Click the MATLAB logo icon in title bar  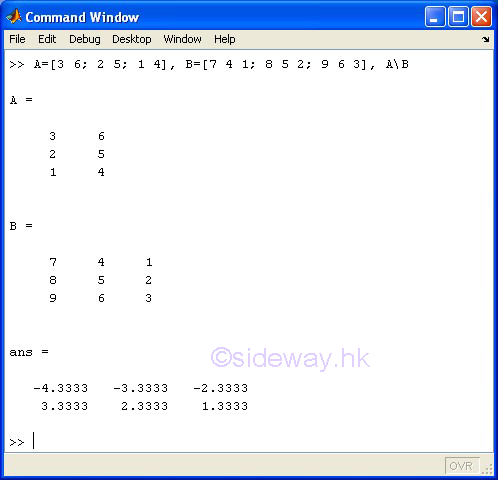[14, 17]
